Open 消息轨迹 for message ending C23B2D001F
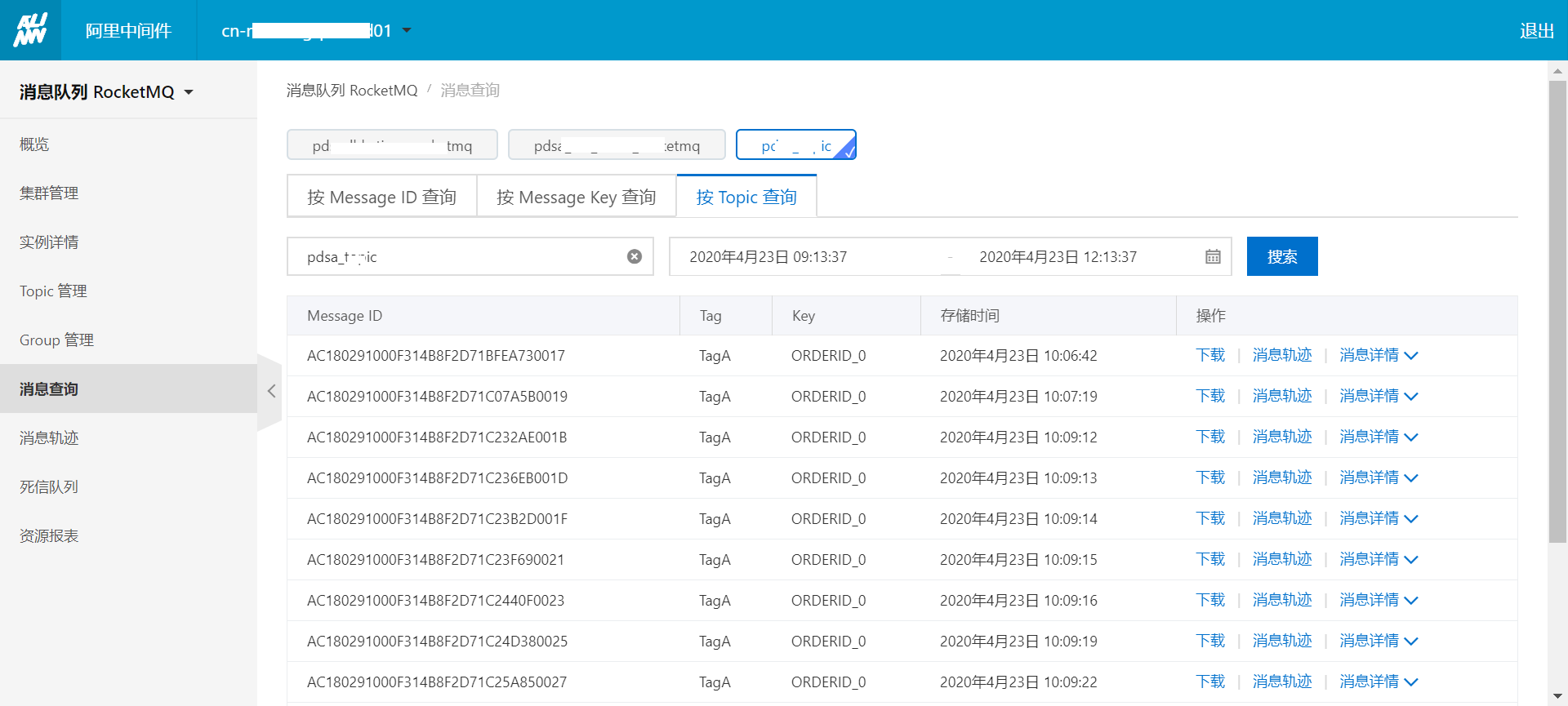The height and width of the screenshot is (706, 1568). tap(1282, 519)
